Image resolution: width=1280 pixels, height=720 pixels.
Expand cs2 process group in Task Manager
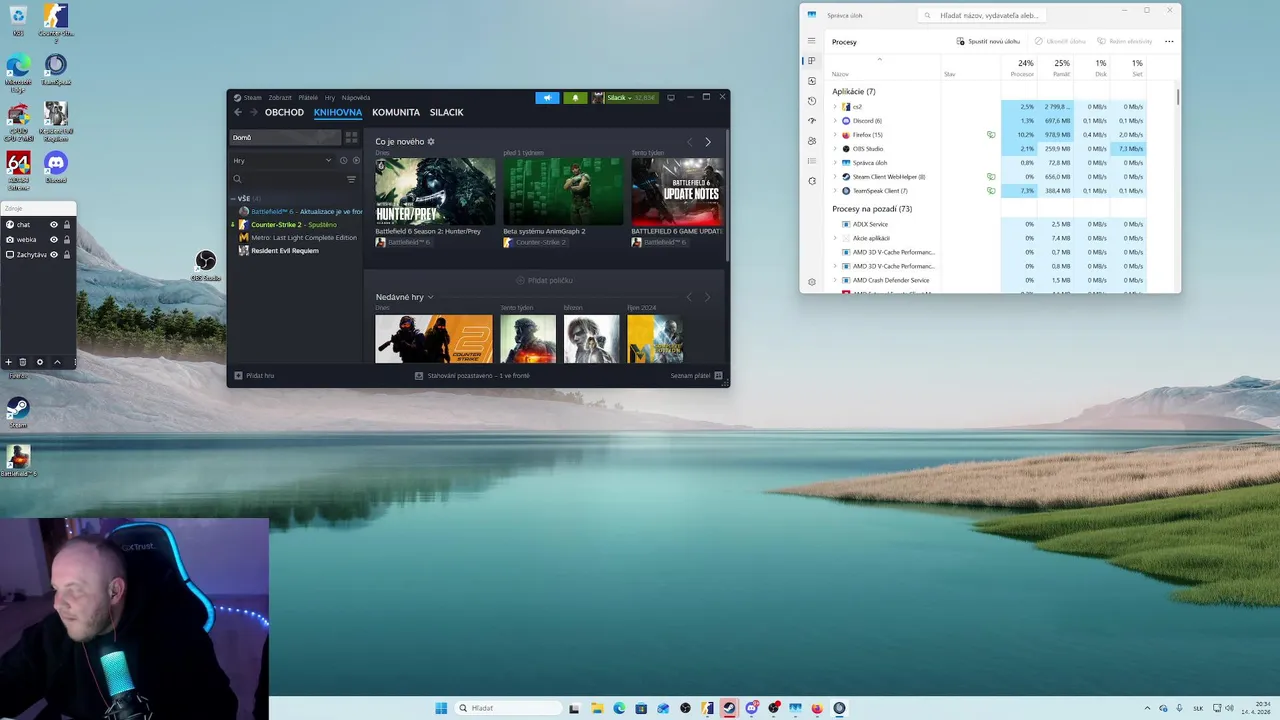pyautogui.click(x=835, y=107)
